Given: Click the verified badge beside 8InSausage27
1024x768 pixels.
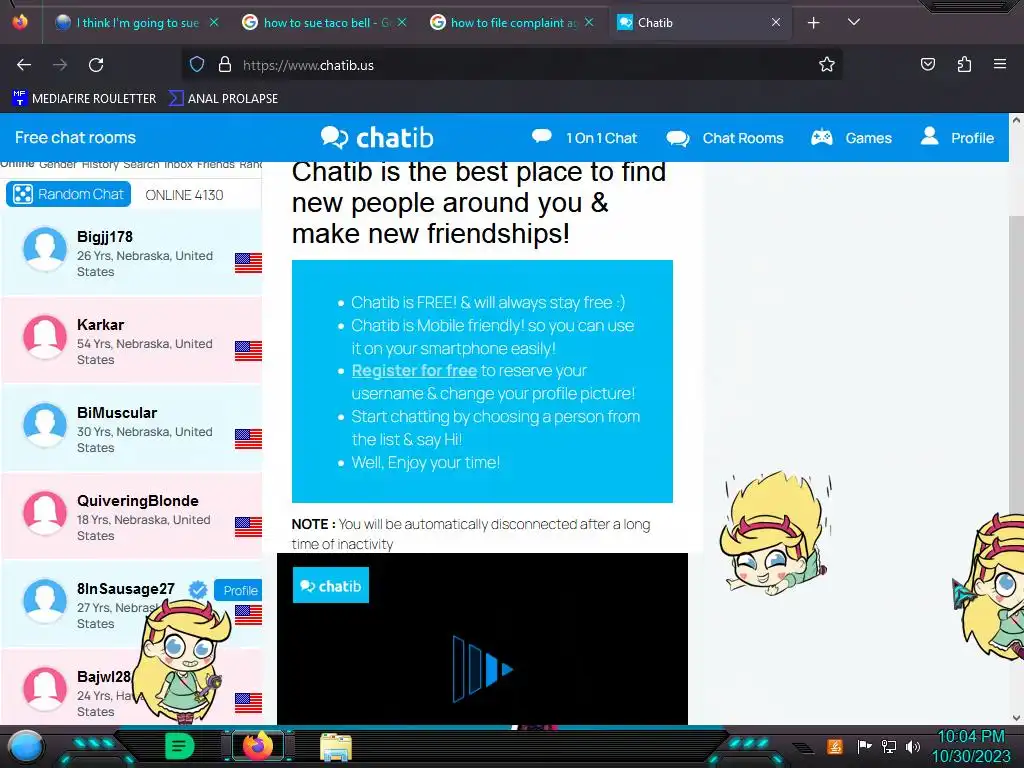Looking at the screenshot, I should point(198,590).
